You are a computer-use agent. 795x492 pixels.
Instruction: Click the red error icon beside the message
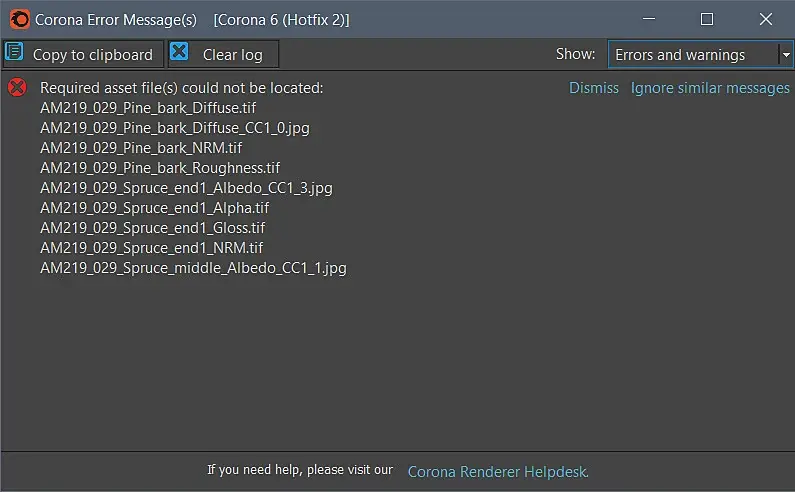coord(17,88)
